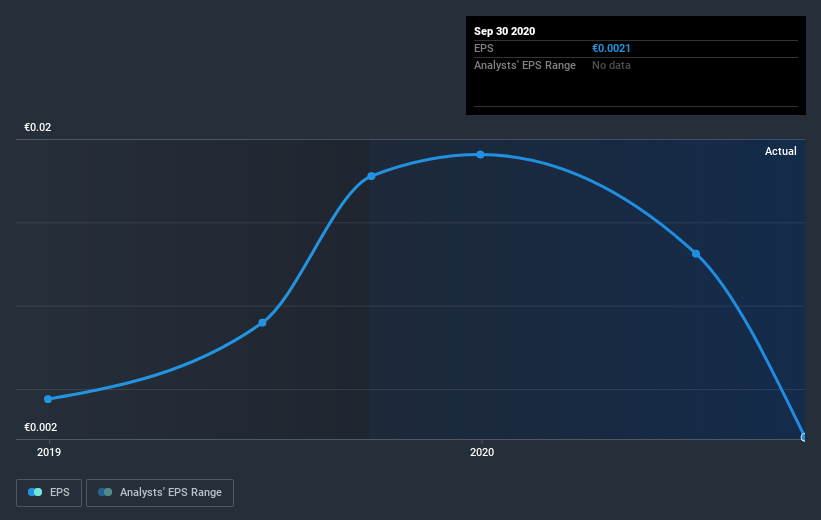Select the first EPS data point at 2019
Screen dimensions: 821x520
tap(48, 399)
